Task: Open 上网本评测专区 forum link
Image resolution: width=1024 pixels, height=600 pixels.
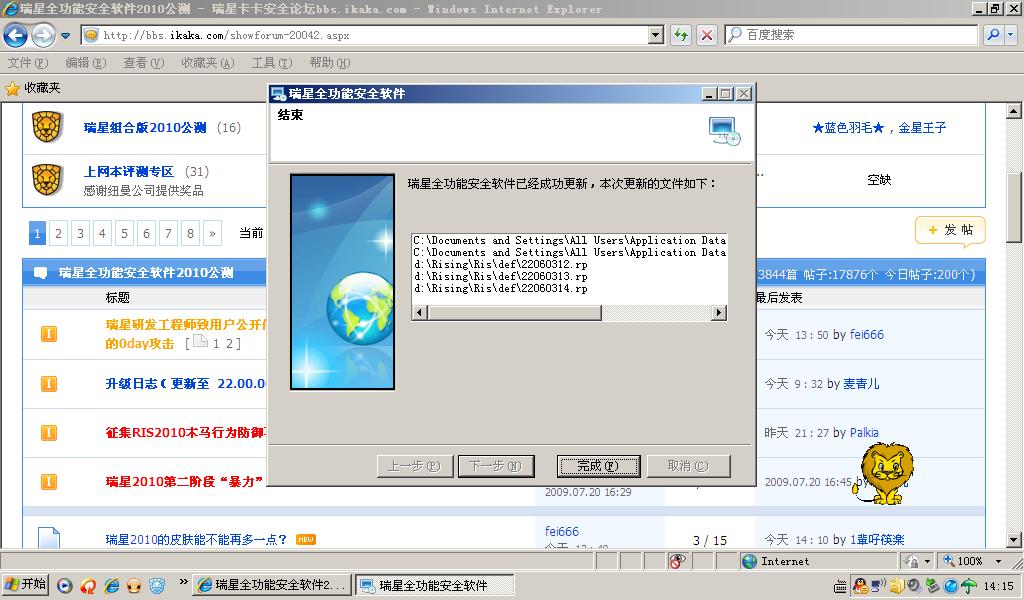Action: (129, 172)
